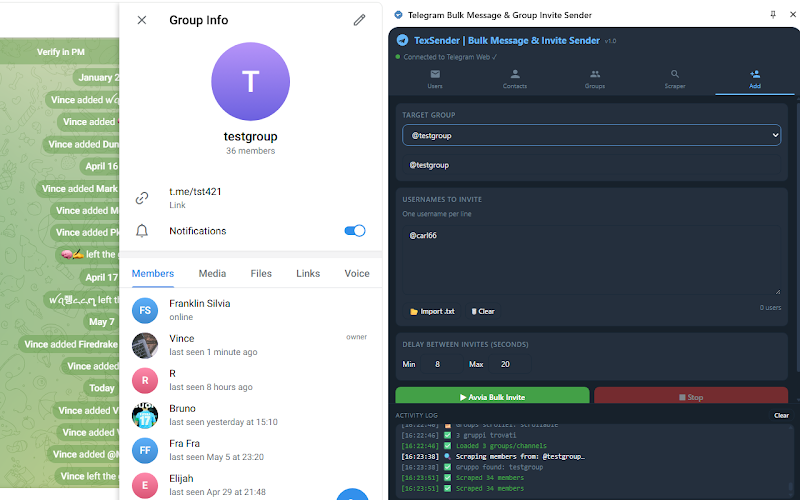Image resolution: width=800 pixels, height=500 pixels.
Task: Toggle group Notifications switch off
Action: pos(355,231)
